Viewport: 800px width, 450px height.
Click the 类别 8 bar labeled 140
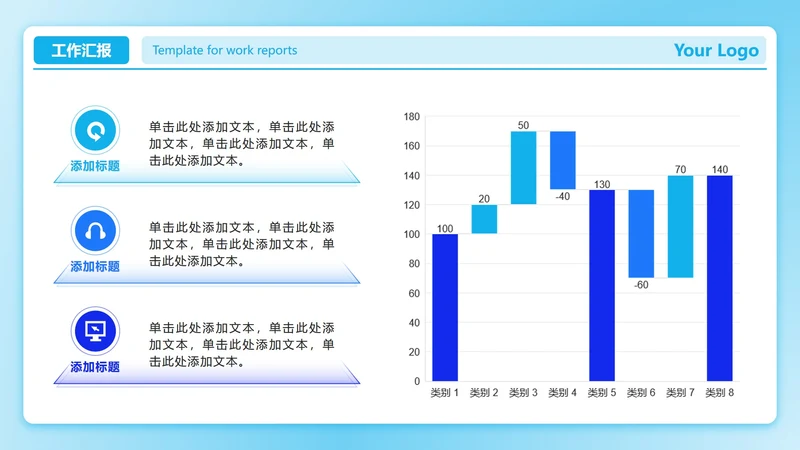720,278
